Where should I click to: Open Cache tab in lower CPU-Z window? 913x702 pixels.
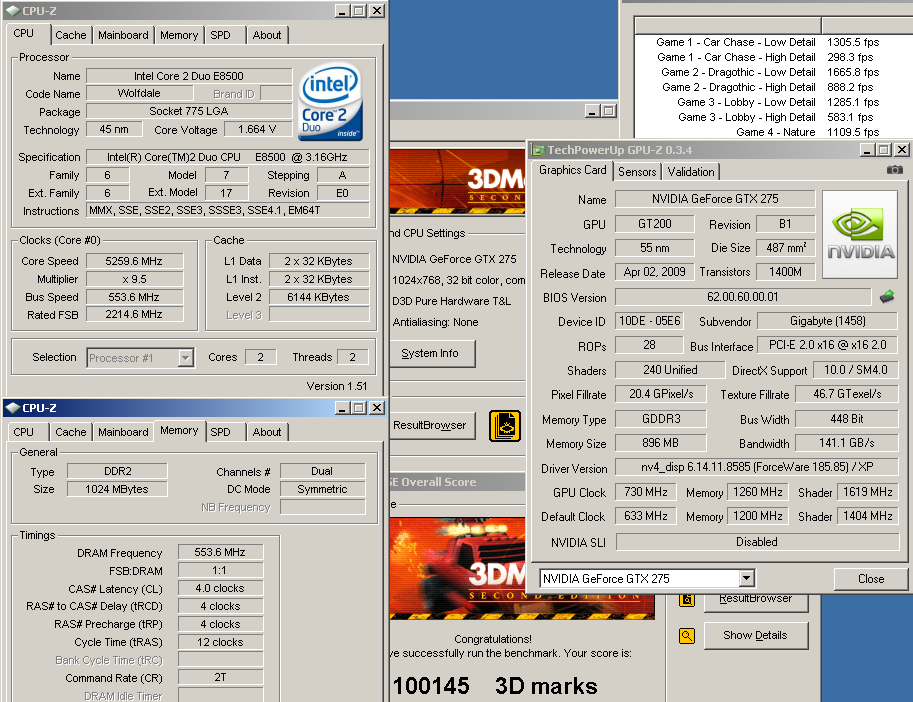tap(70, 432)
